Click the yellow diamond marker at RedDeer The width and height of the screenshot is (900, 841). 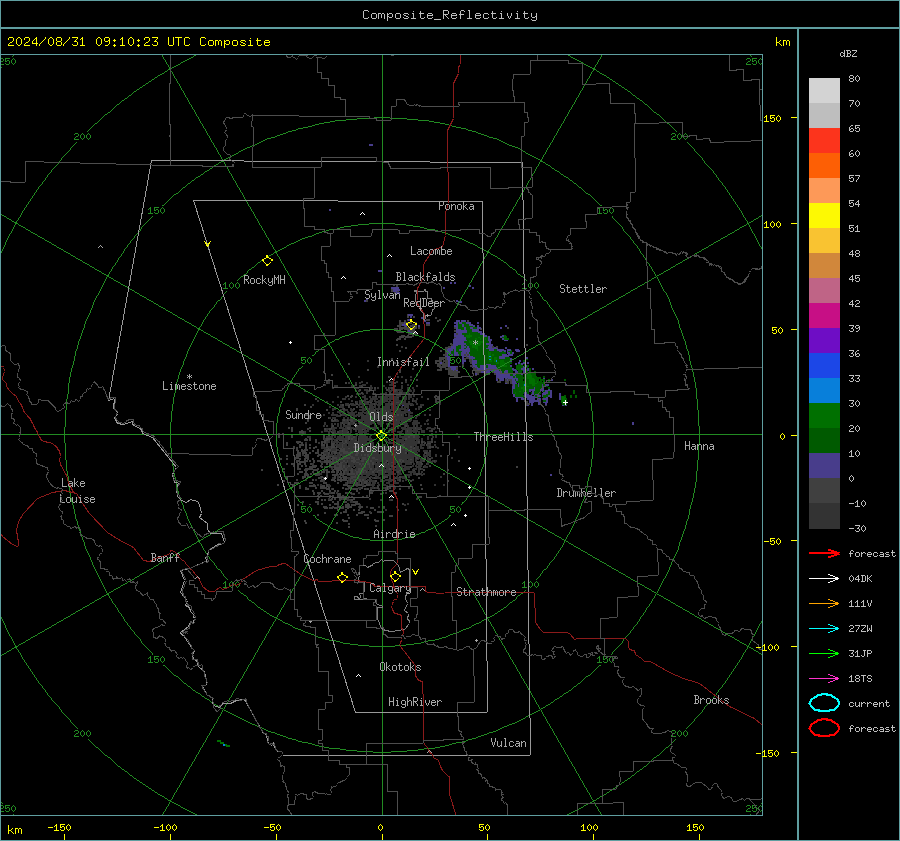pos(411,325)
